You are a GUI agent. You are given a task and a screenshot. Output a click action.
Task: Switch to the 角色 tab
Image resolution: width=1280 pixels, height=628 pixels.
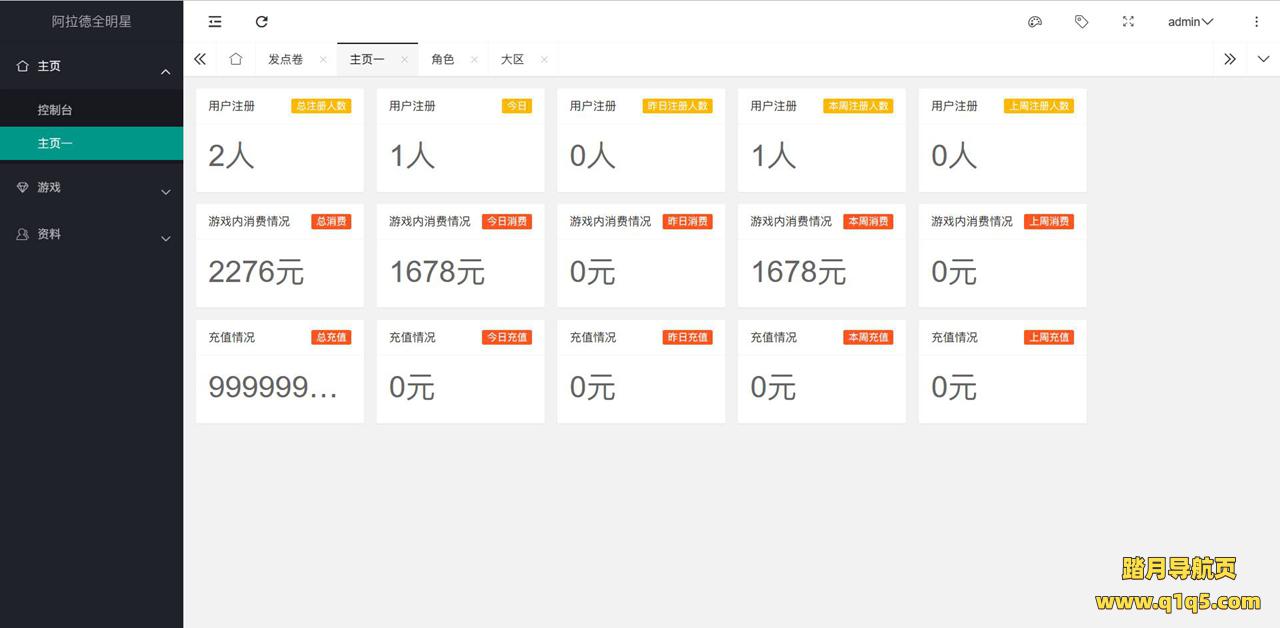click(x=442, y=60)
